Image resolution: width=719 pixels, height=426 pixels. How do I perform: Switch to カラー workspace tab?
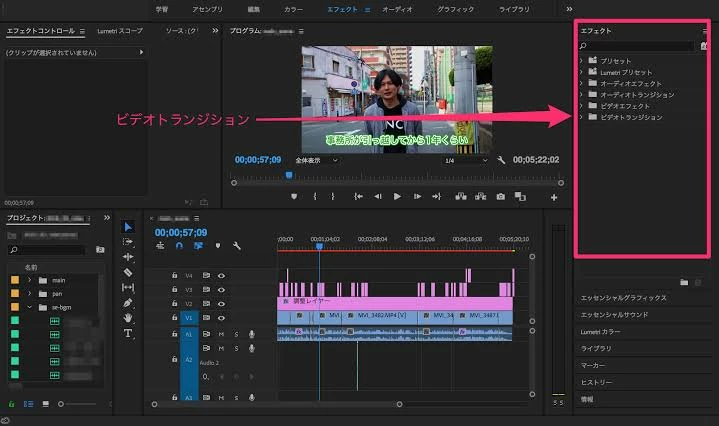(x=293, y=9)
